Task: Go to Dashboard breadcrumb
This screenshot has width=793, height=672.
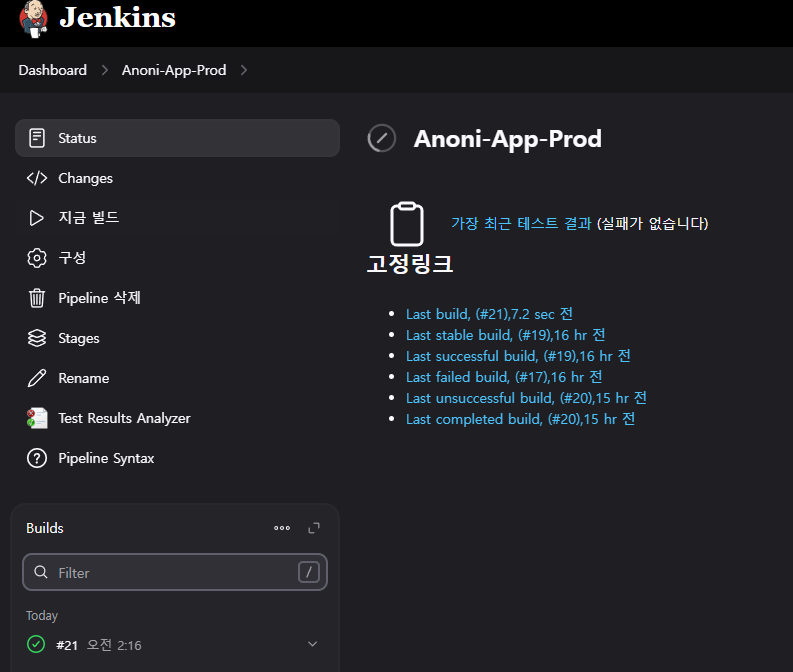Action: [x=53, y=70]
